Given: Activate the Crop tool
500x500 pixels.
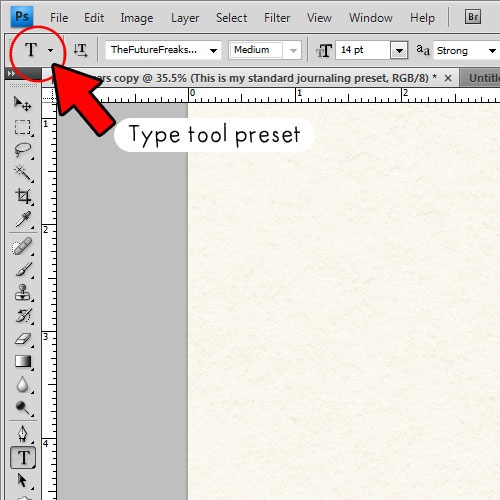Looking at the screenshot, I should (x=22, y=196).
